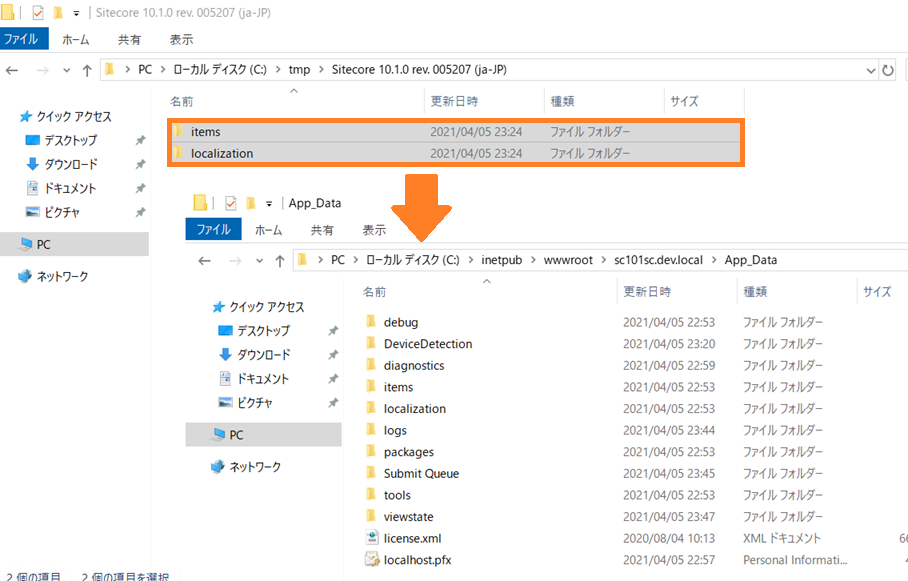The width and height of the screenshot is (908, 581).
Task: Select the localhost.pfx file
Action: click(x=418, y=560)
